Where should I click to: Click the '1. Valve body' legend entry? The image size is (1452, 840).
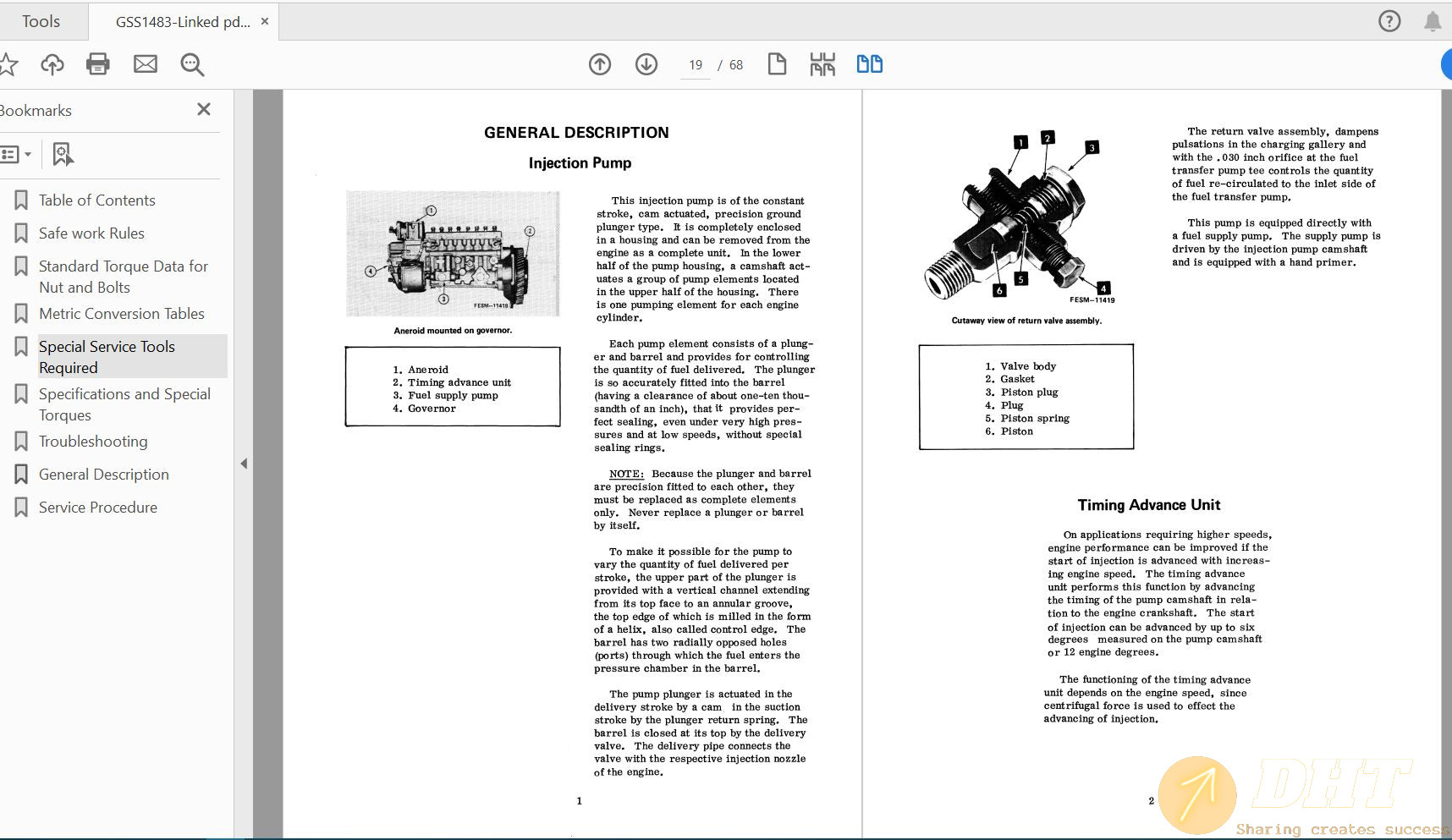[x=1020, y=366]
